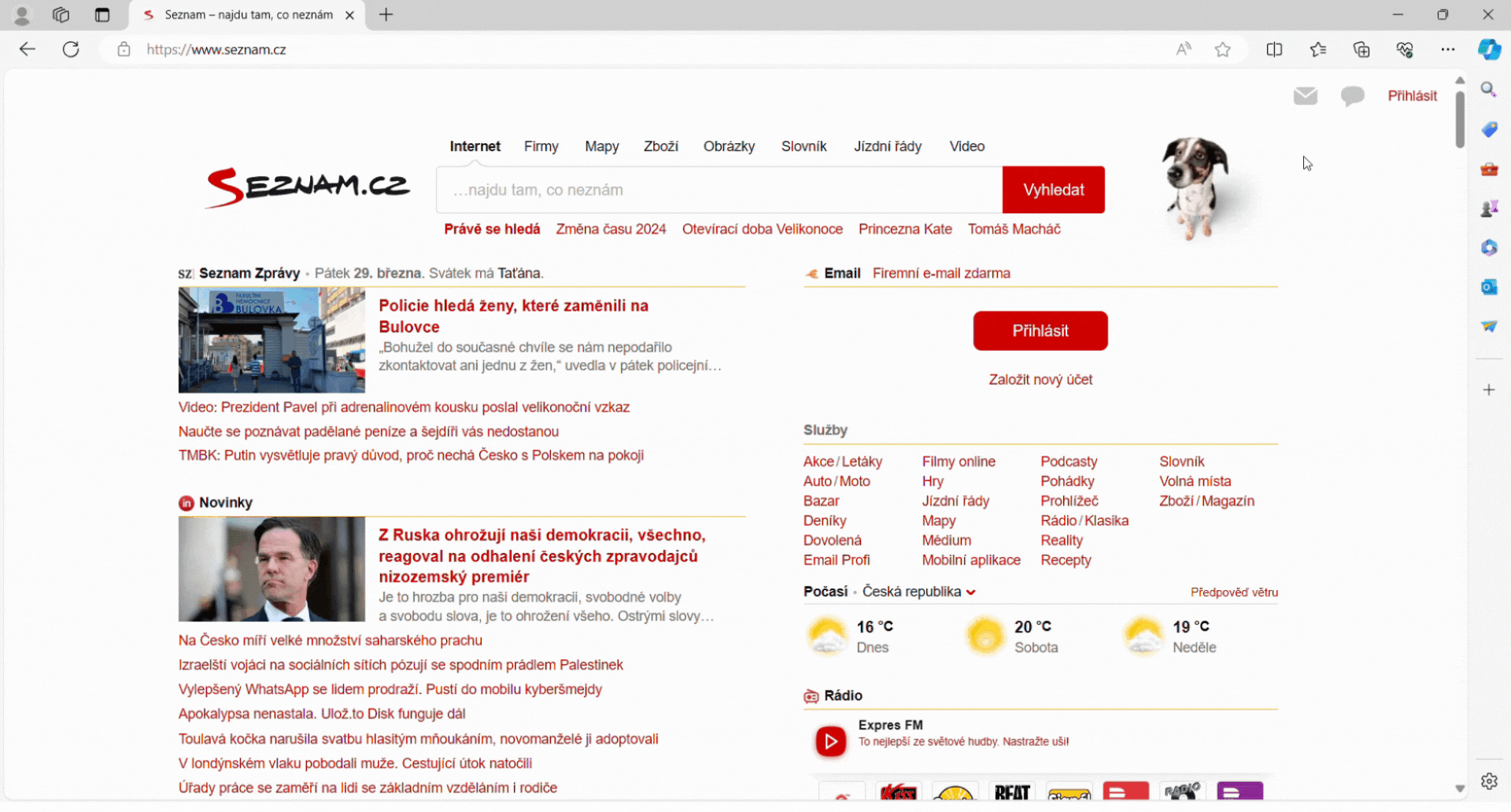Refresh the page with reload icon
The width and height of the screenshot is (1511, 812).
[71, 50]
